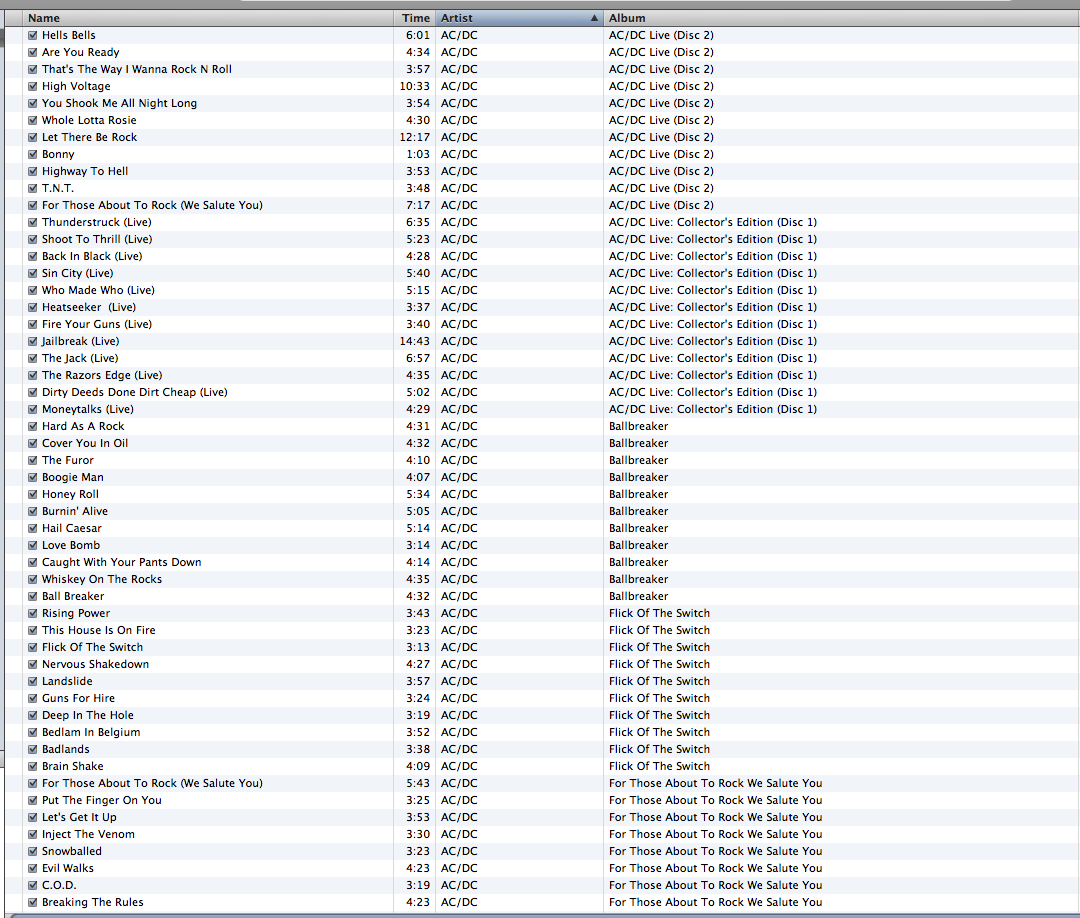Select Sin City (Live) track
Image resolution: width=1080 pixels, height=918 pixels.
(77, 273)
